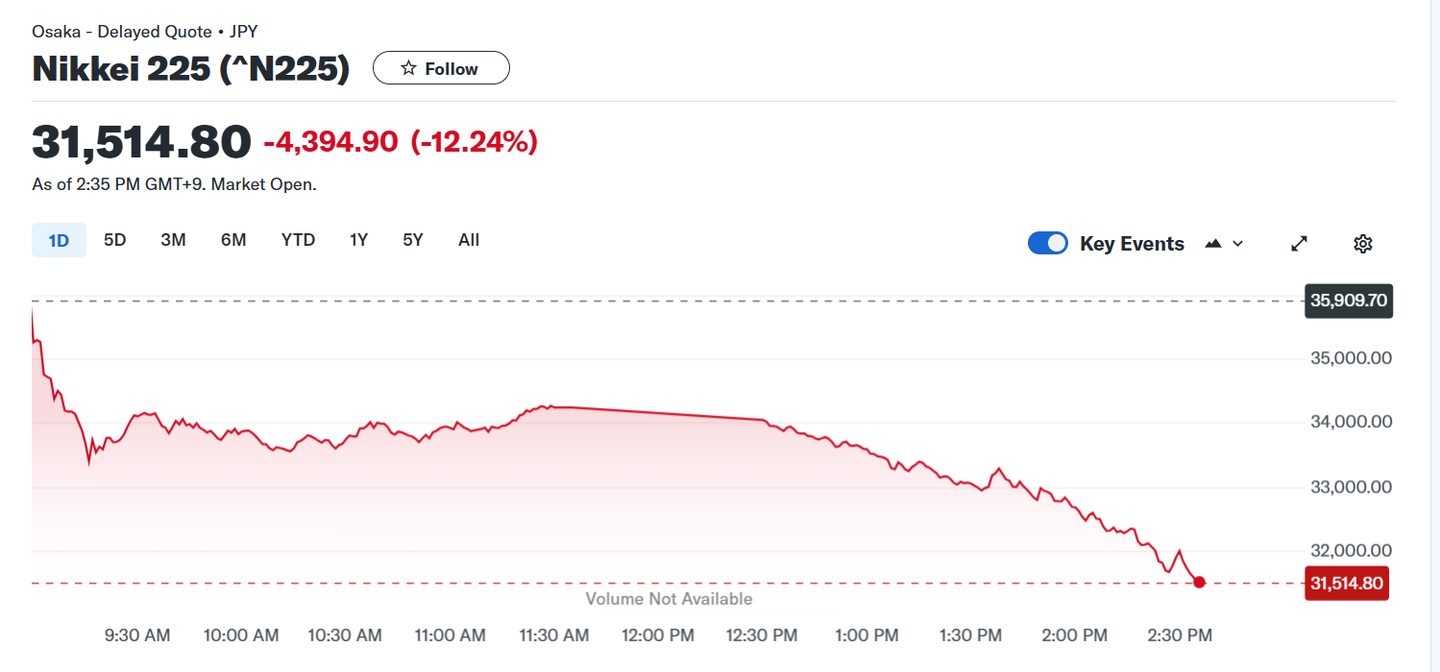
Task: Switch chart to YTD range
Action: [x=298, y=240]
